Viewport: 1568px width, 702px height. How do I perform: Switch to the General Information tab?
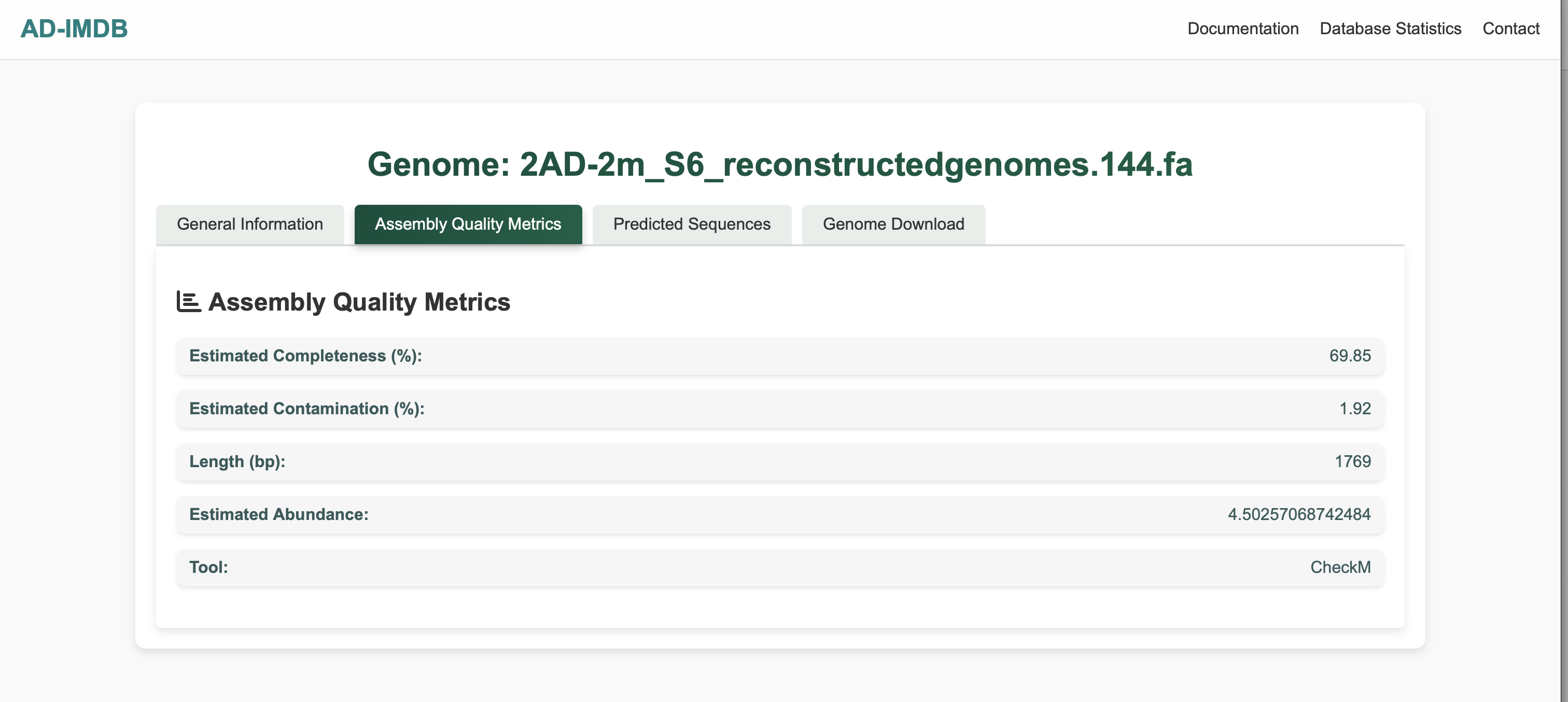(x=249, y=224)
